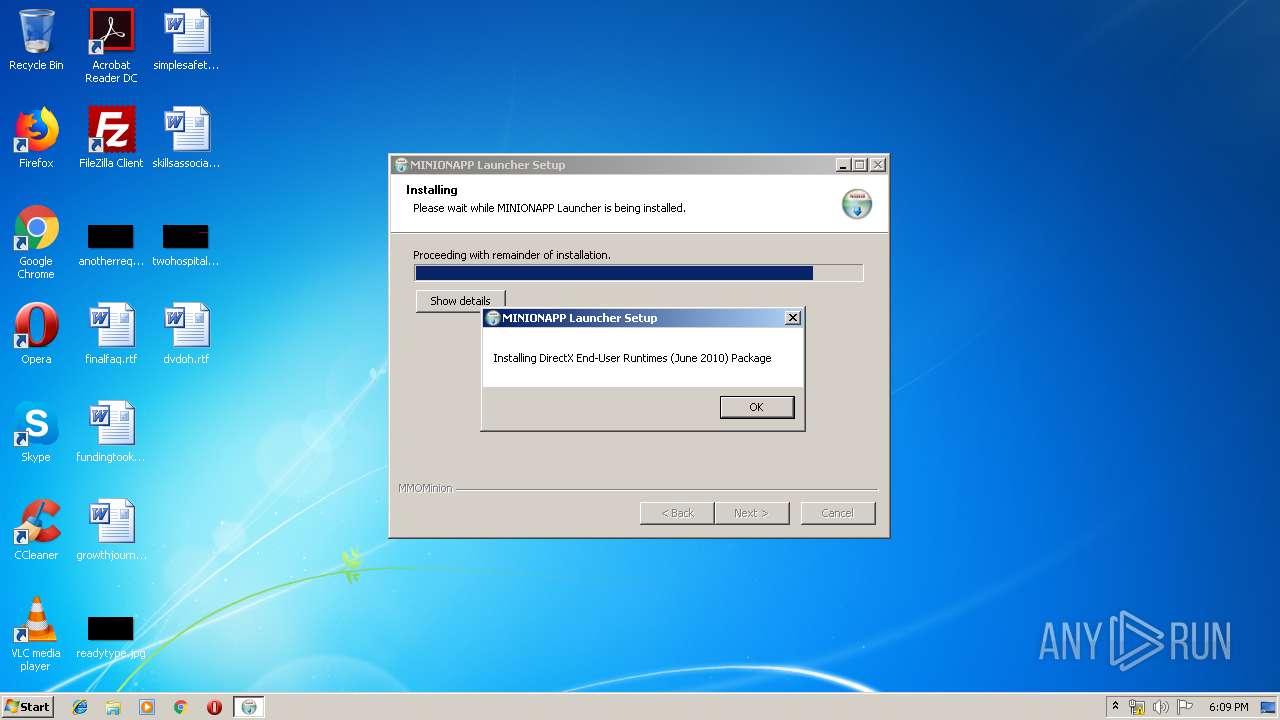Open Internet Explorer from the taskbar
This screenshot has width=1280, height=720.
80,707
